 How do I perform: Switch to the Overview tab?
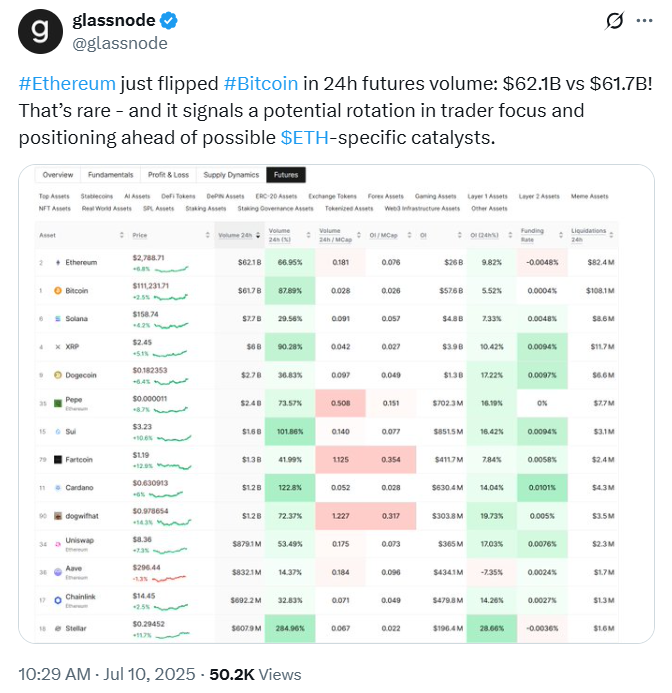pyautogui.click(x=58, y=175)
